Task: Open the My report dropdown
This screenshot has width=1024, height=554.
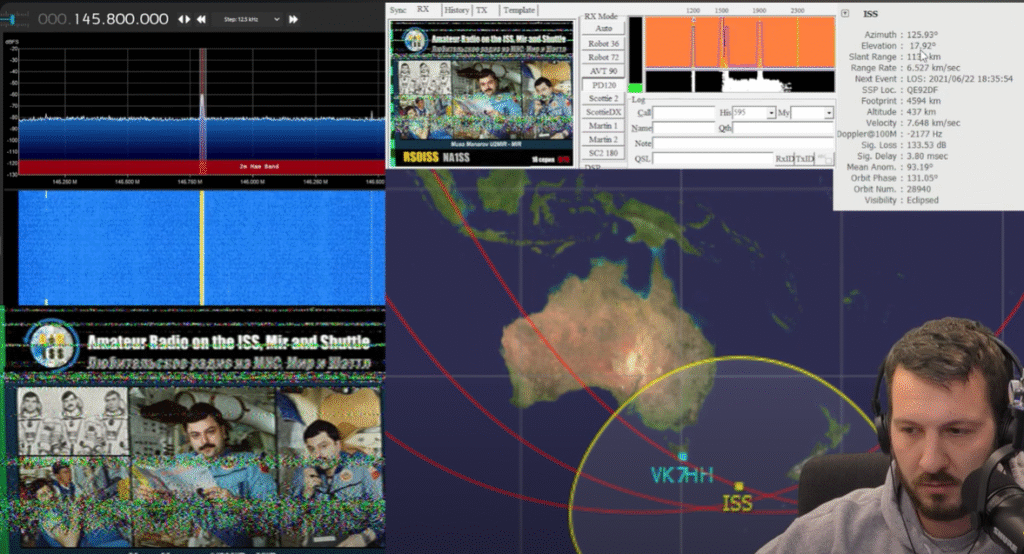Action: point(829,113)
